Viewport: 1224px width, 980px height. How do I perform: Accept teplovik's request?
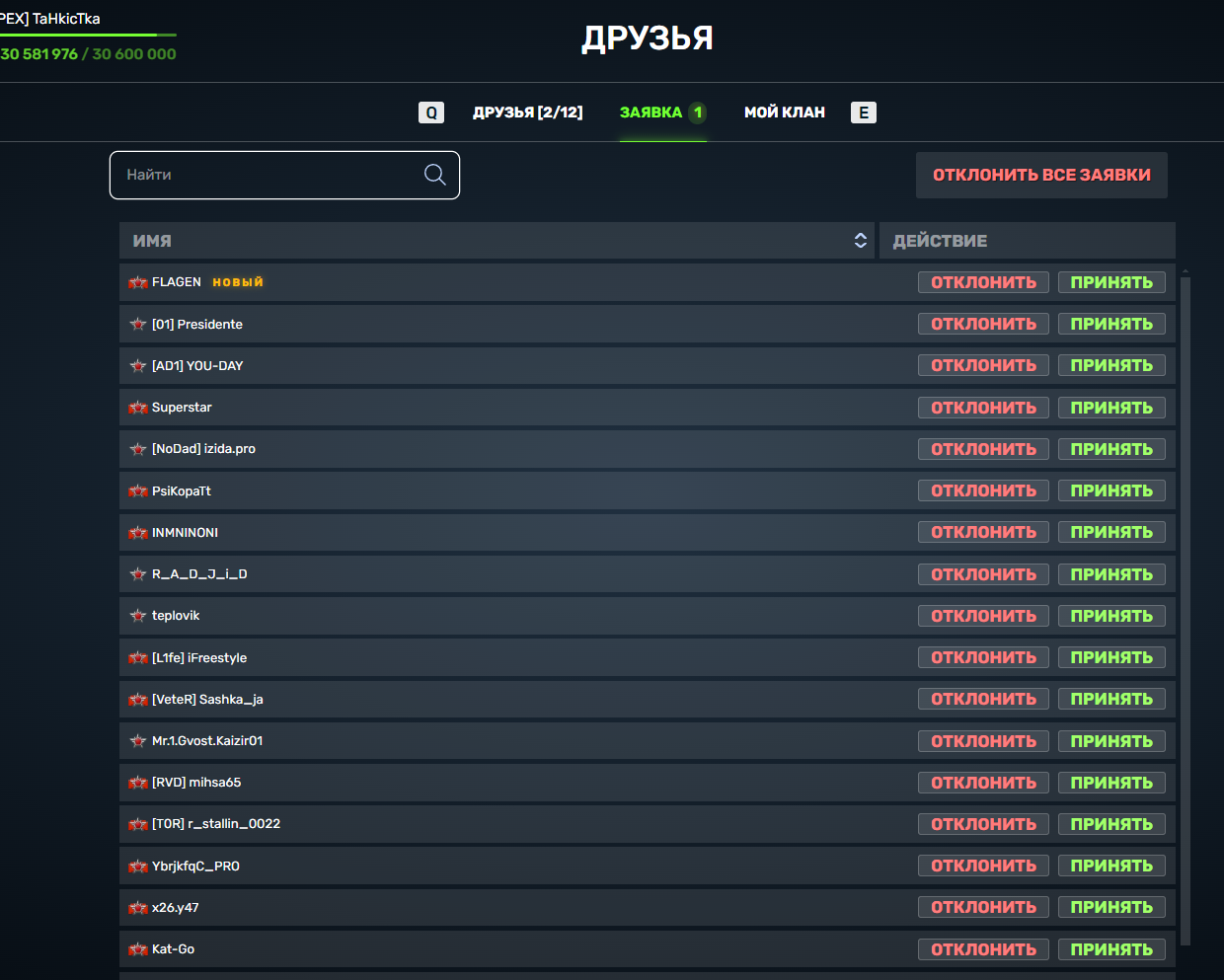pyautogui.click(x=1111, y=616)
